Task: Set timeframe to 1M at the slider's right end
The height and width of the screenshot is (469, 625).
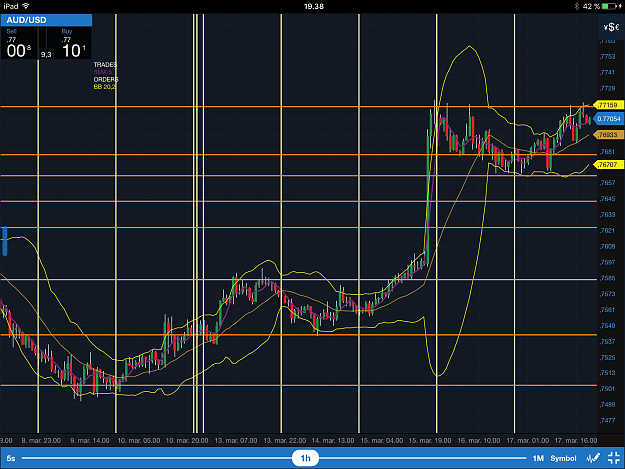Action: [x=538, y=458]
